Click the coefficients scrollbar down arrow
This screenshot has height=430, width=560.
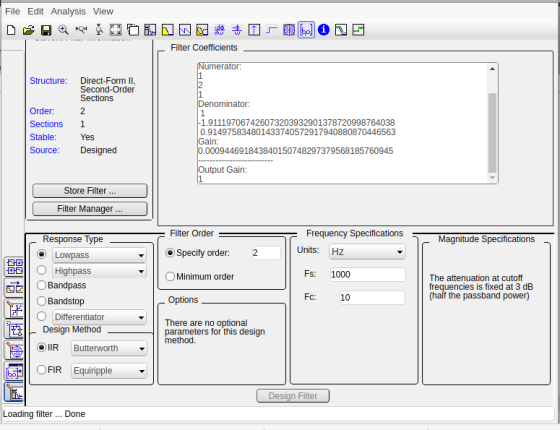(x=492, y=178)
